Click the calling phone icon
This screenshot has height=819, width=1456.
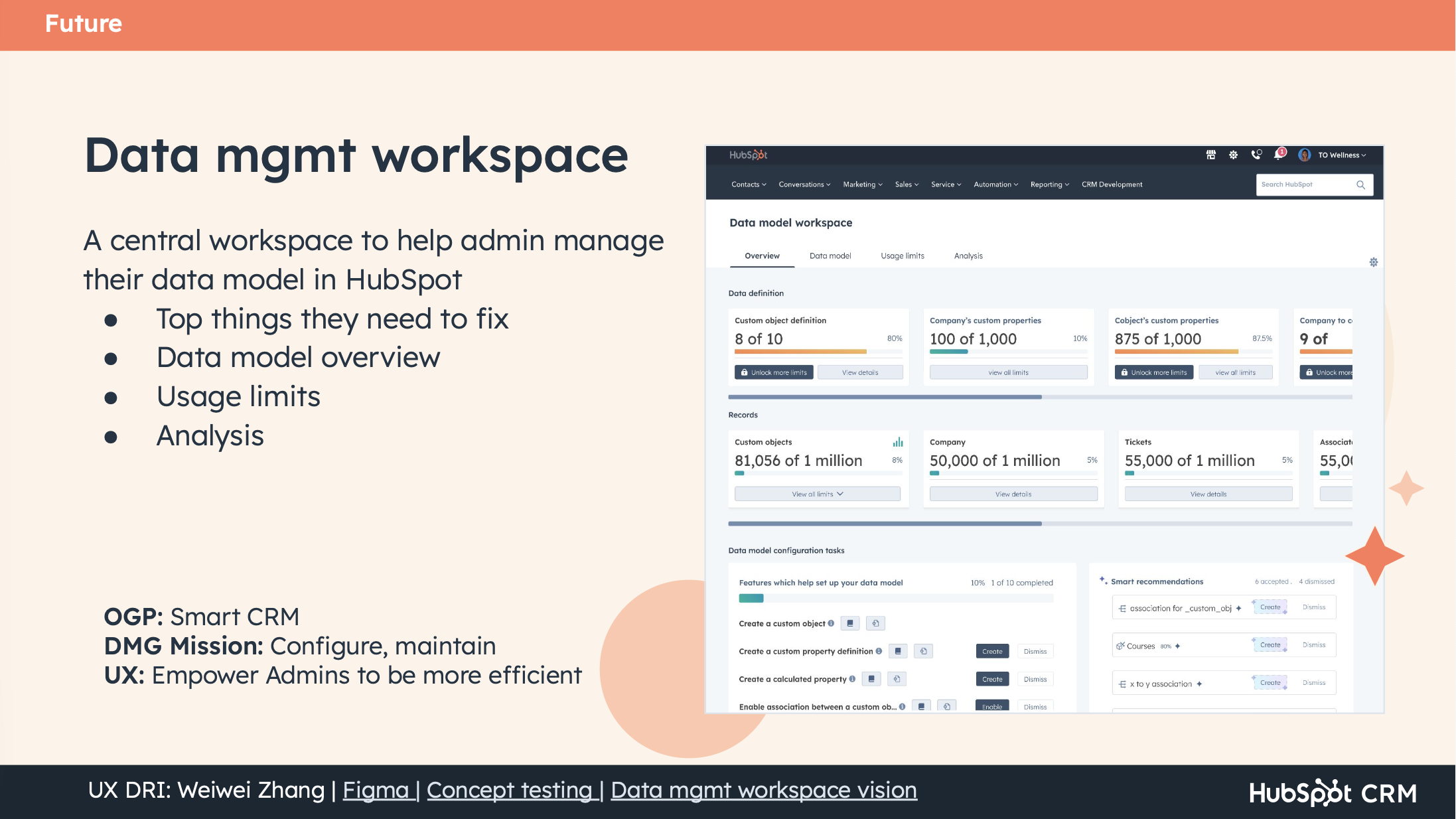coord(1256,155)
